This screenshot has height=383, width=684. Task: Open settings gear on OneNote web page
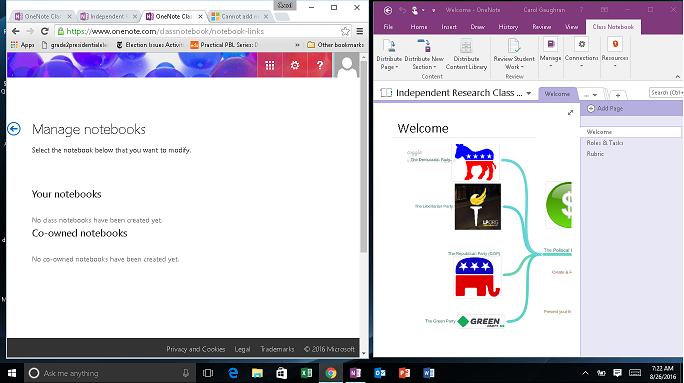click(295, 65)
